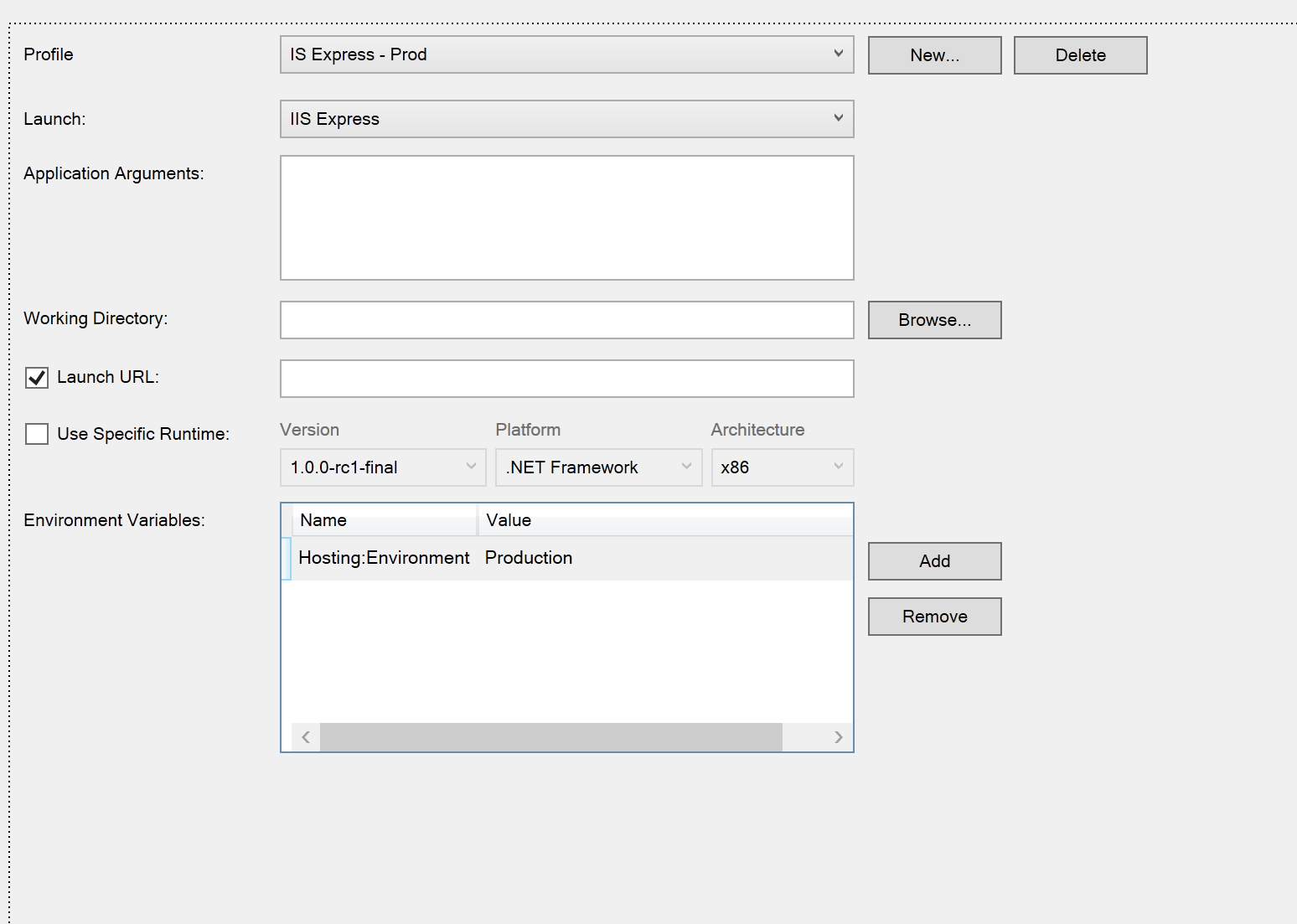Click the Value column header
Screen dimensions: 1297x924
(665, 520)
